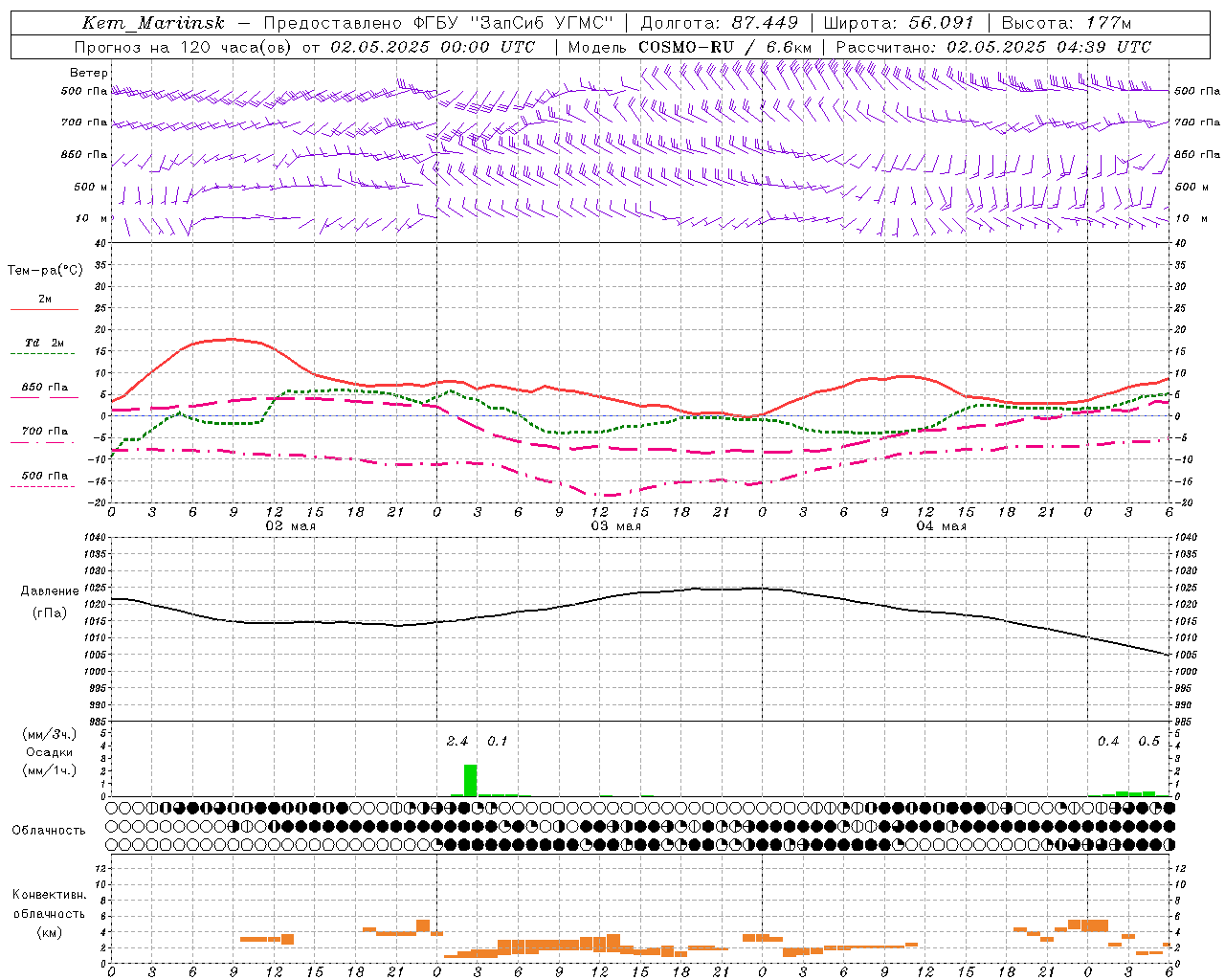Viewport: 1225px width, 980px height.
Task: Click the "0.4" precipitation amount value
Action: click(x=1108, y=741)
